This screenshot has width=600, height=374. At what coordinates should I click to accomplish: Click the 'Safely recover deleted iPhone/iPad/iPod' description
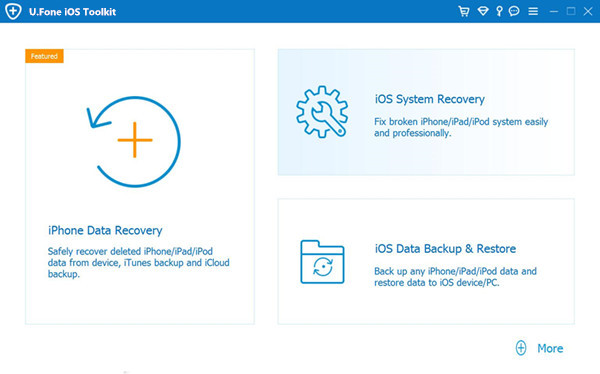(x=139, y=263)
